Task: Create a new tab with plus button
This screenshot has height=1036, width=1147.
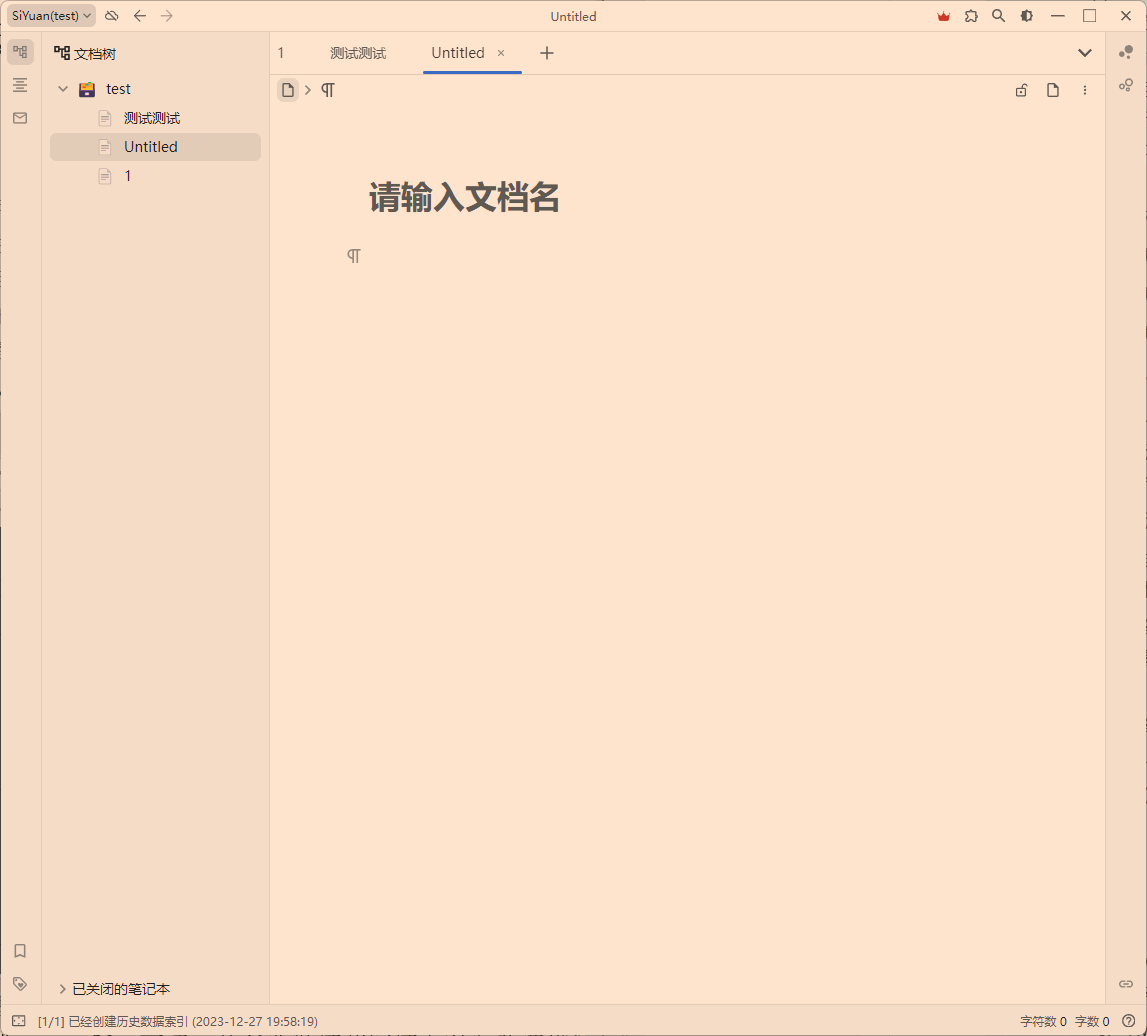Action: 546,53
